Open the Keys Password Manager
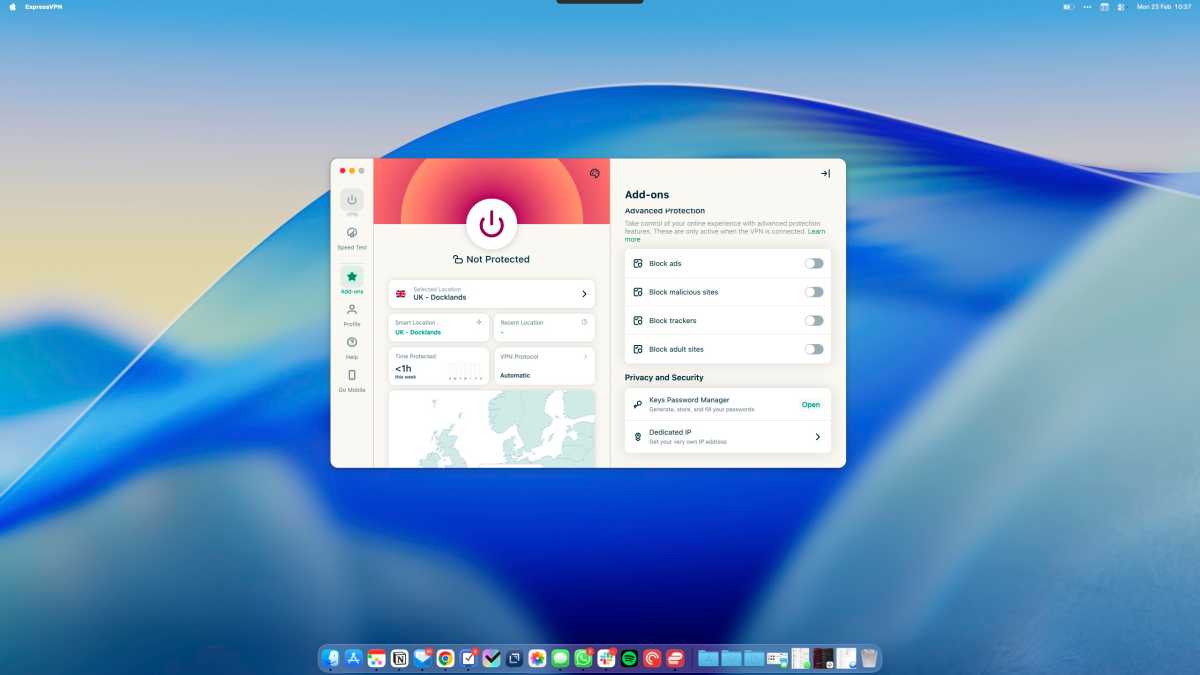The image size is (1200, 675). (810, 405)
